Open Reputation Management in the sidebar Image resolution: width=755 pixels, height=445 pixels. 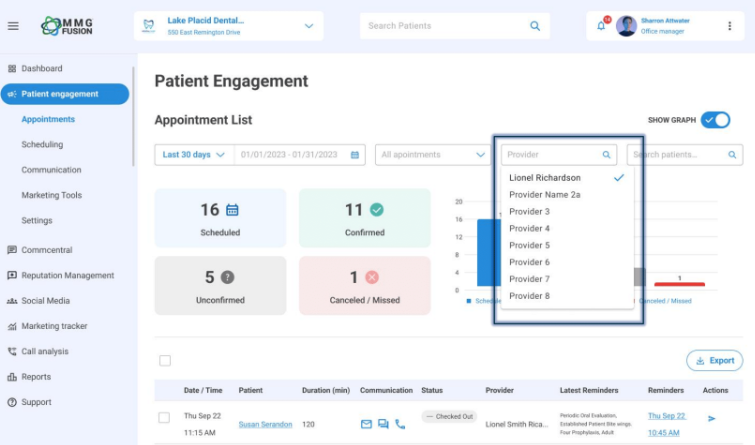(x=68, y=275)
